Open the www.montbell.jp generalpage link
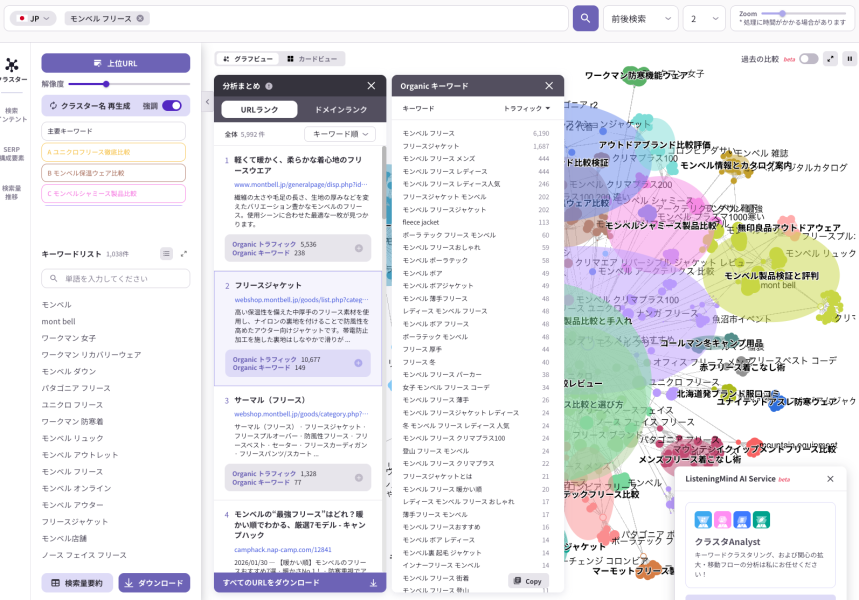 point(301,185)
